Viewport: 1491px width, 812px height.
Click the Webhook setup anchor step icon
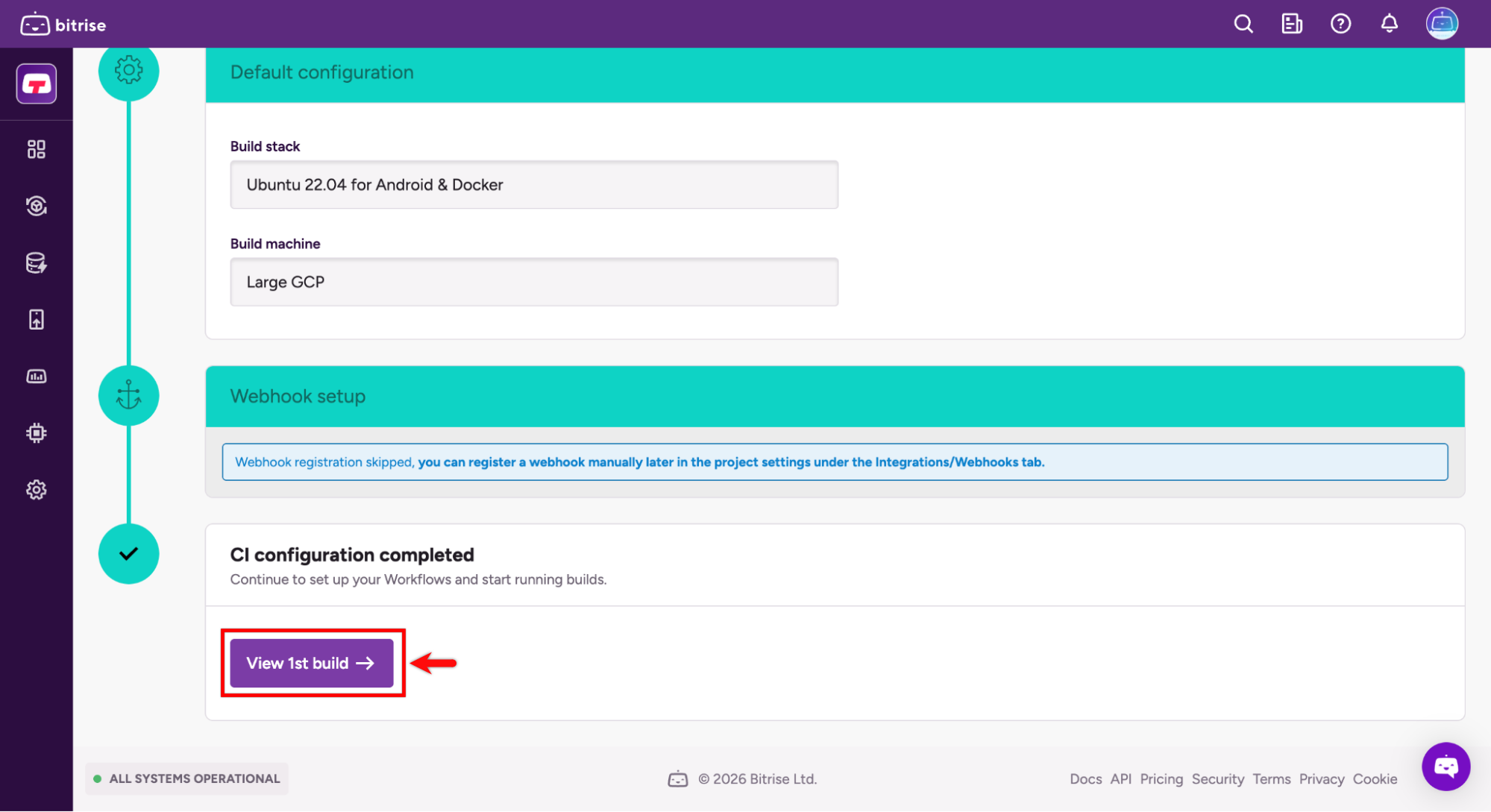tap(128, 395)
